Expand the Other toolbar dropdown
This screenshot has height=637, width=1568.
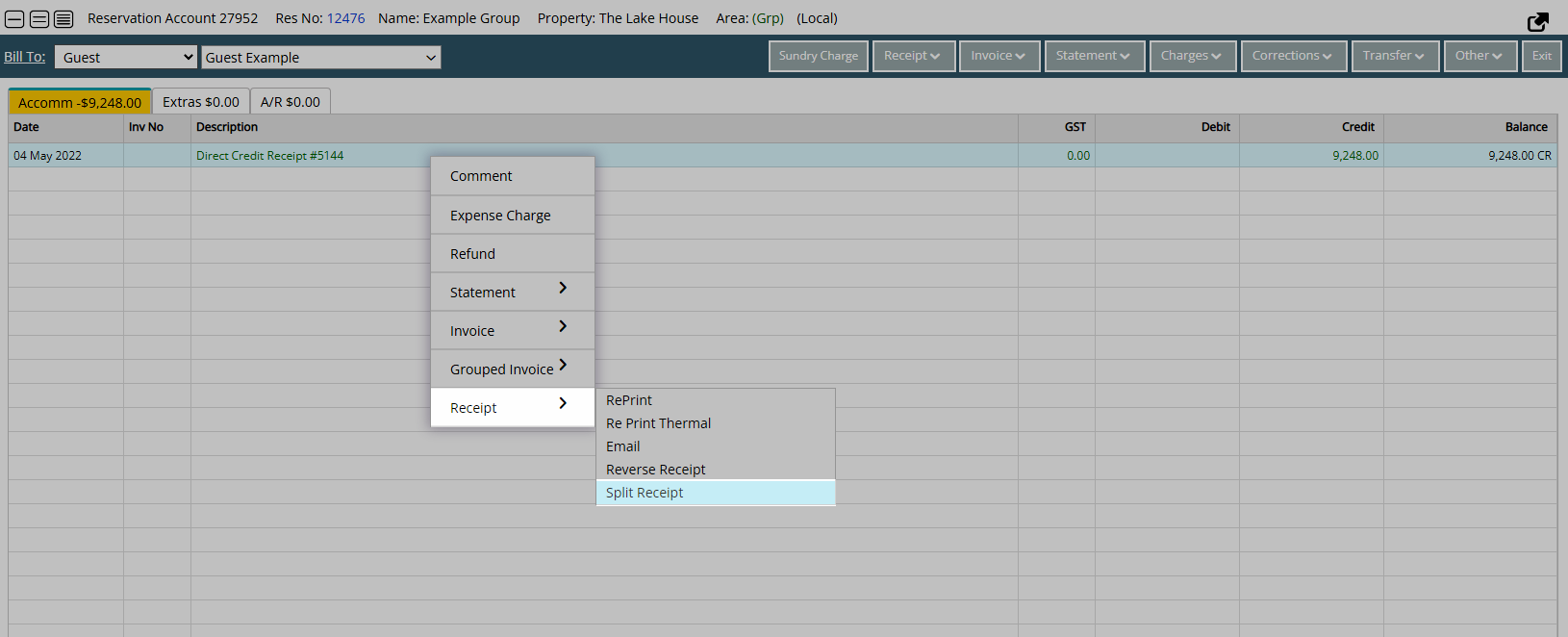1480,56
